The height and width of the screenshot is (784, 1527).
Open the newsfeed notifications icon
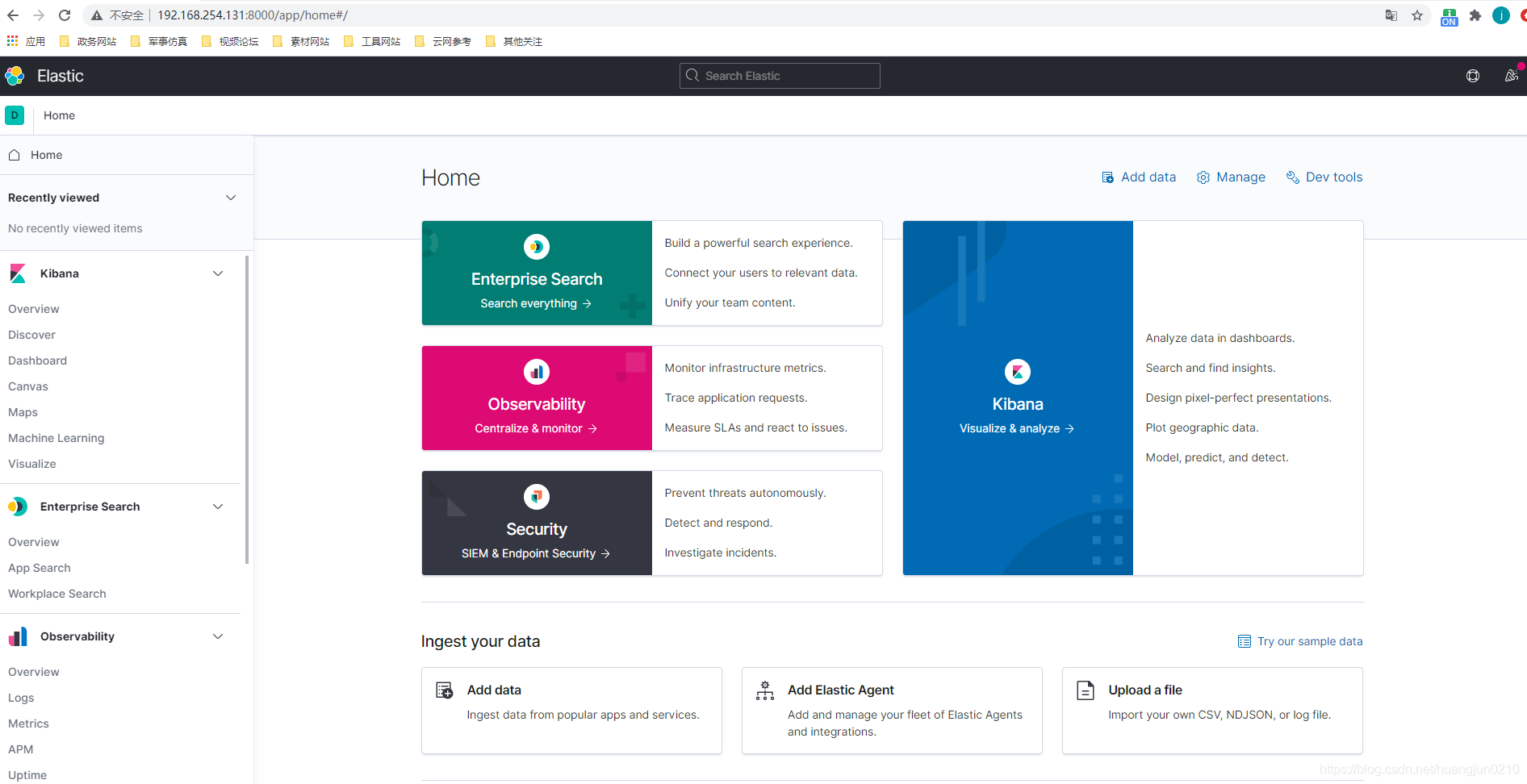pos(1512,76)
